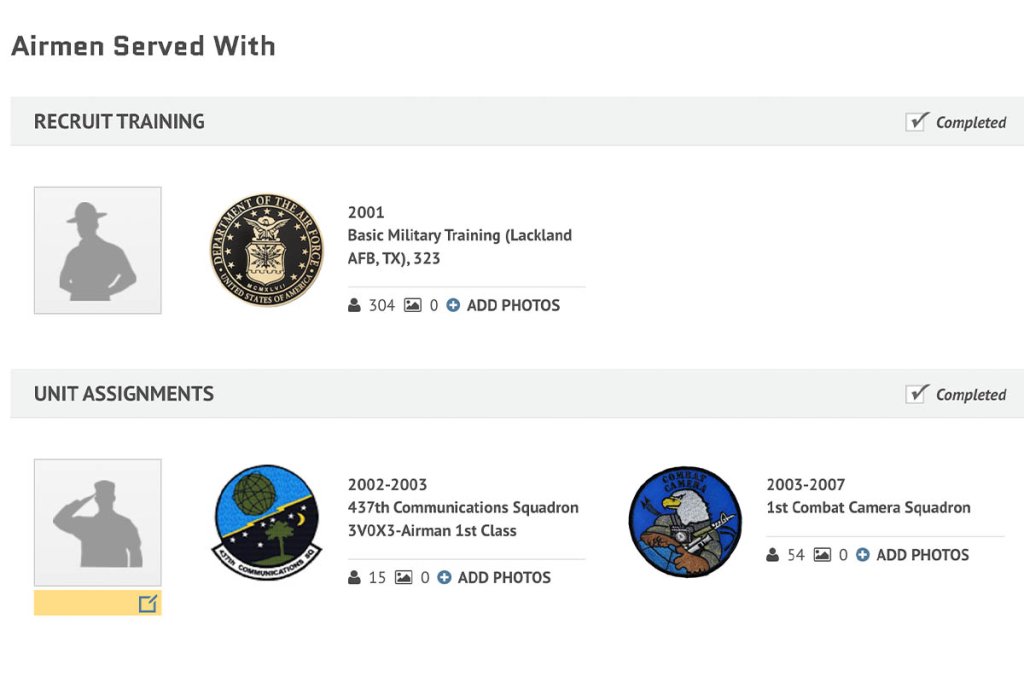Open 1st Combat Camera Squadron link
Image resolution: width=1024 pixels, height=682 pixels.
[868, 507]
